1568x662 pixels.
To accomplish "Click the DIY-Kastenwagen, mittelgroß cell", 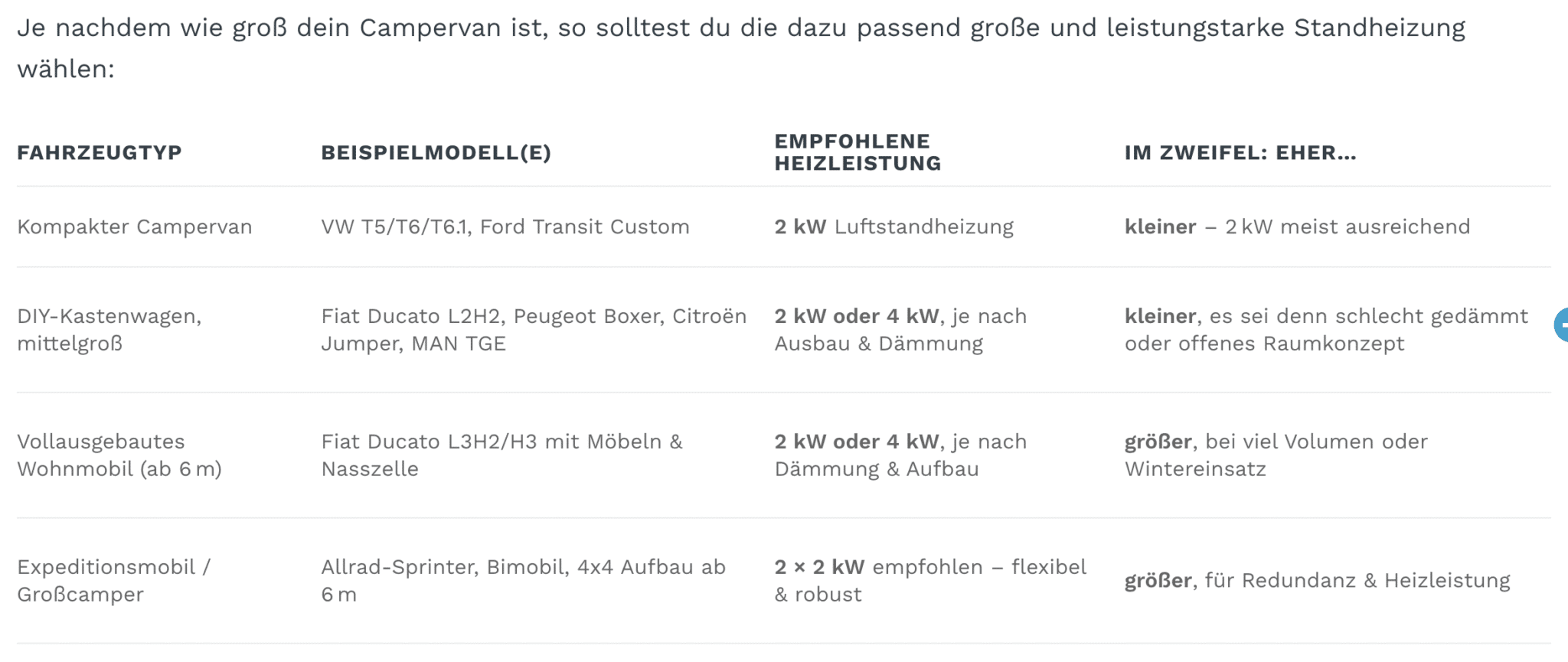I will 109,329.
